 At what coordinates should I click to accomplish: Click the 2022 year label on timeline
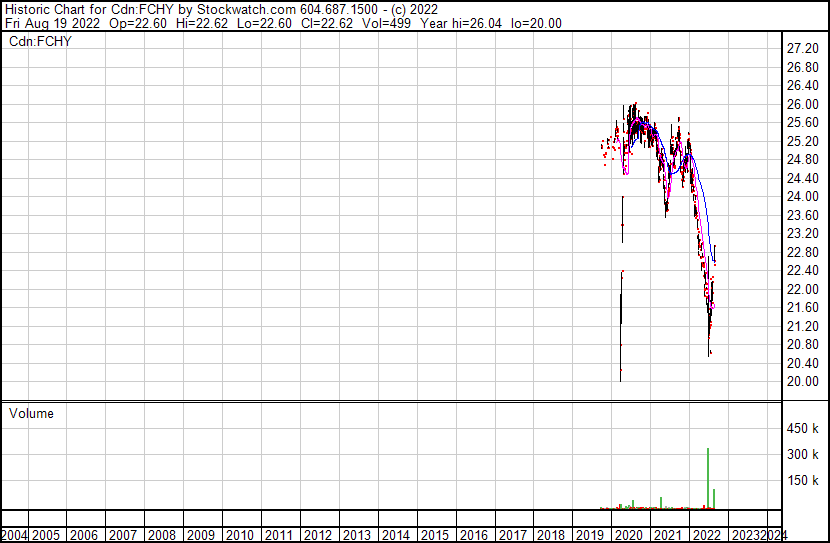click(x=706, y=534)
